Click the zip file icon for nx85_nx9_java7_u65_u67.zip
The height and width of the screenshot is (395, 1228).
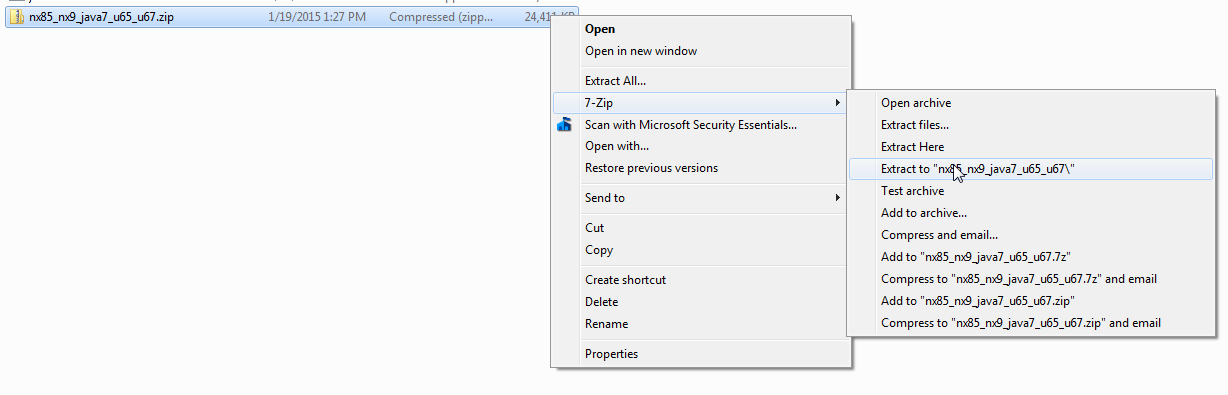coord(18,18)
